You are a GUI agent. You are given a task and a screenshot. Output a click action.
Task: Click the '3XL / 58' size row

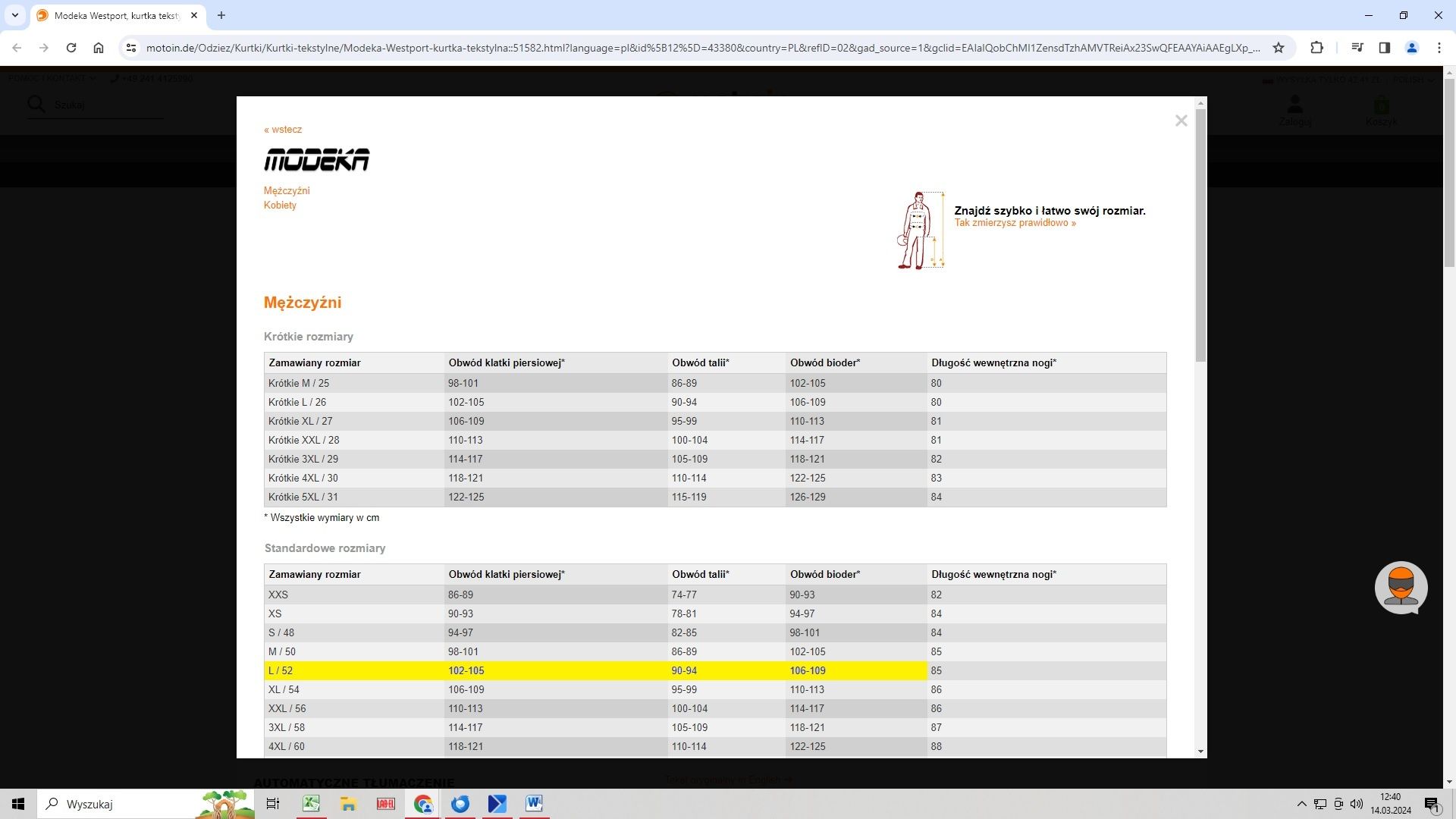pos(715,728)
